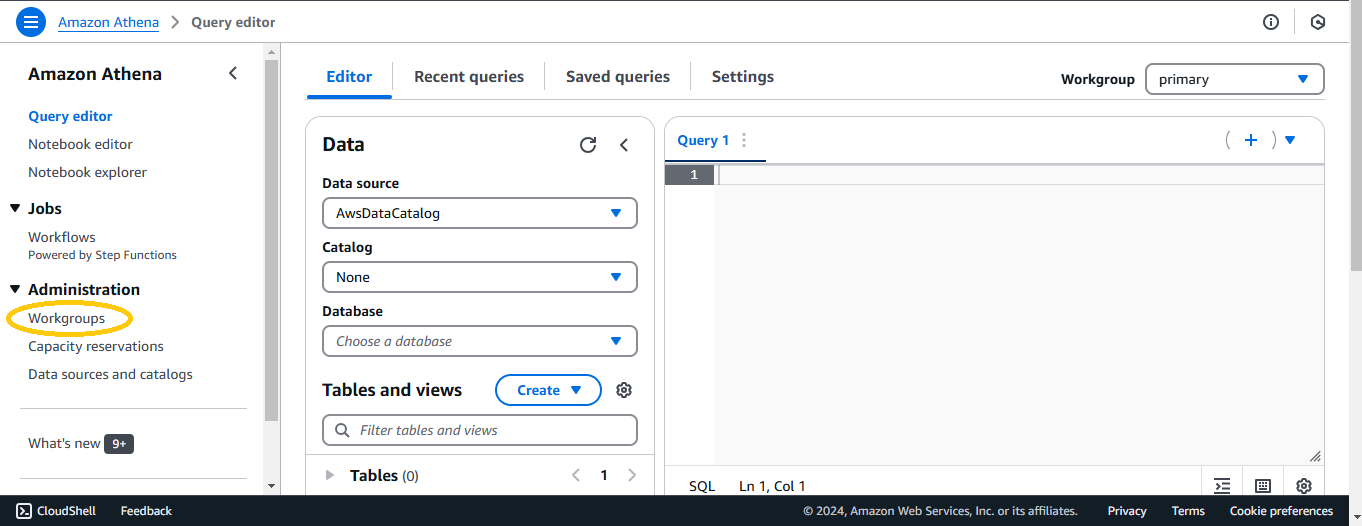1362x526 pixels.
Task: Click the hexagon settings icon in header
Action: point(1318,22)
